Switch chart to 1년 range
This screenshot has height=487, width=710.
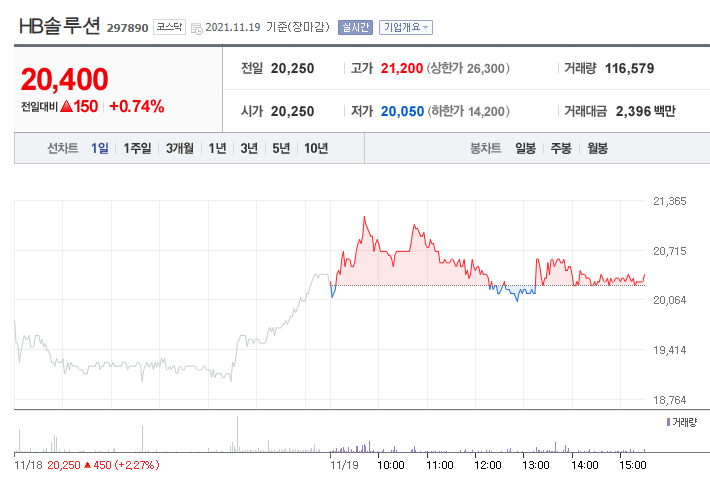tap(217, 148)
